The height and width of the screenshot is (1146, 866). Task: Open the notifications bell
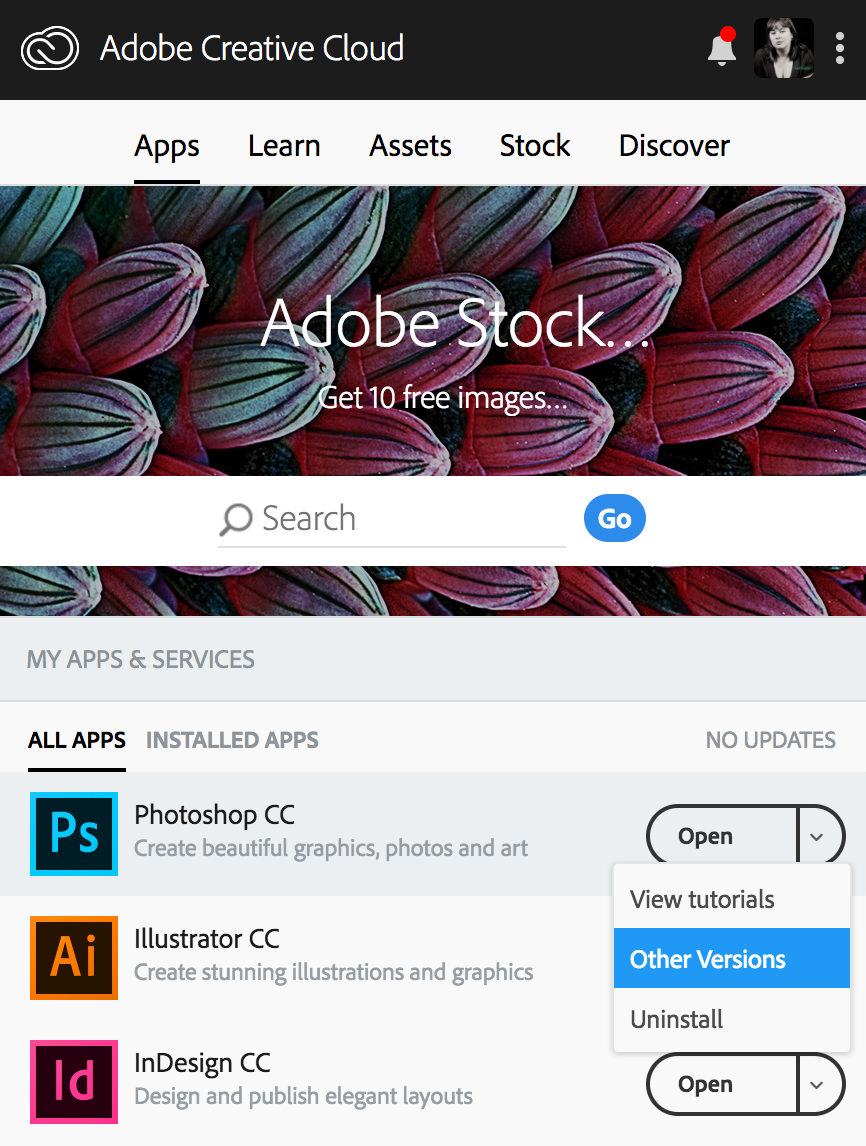point(721,48)
